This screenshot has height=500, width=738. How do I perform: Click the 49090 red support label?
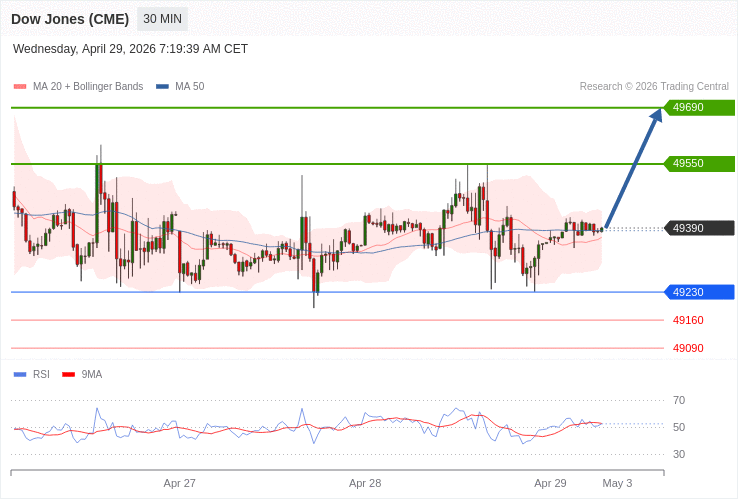pos(688,348)
